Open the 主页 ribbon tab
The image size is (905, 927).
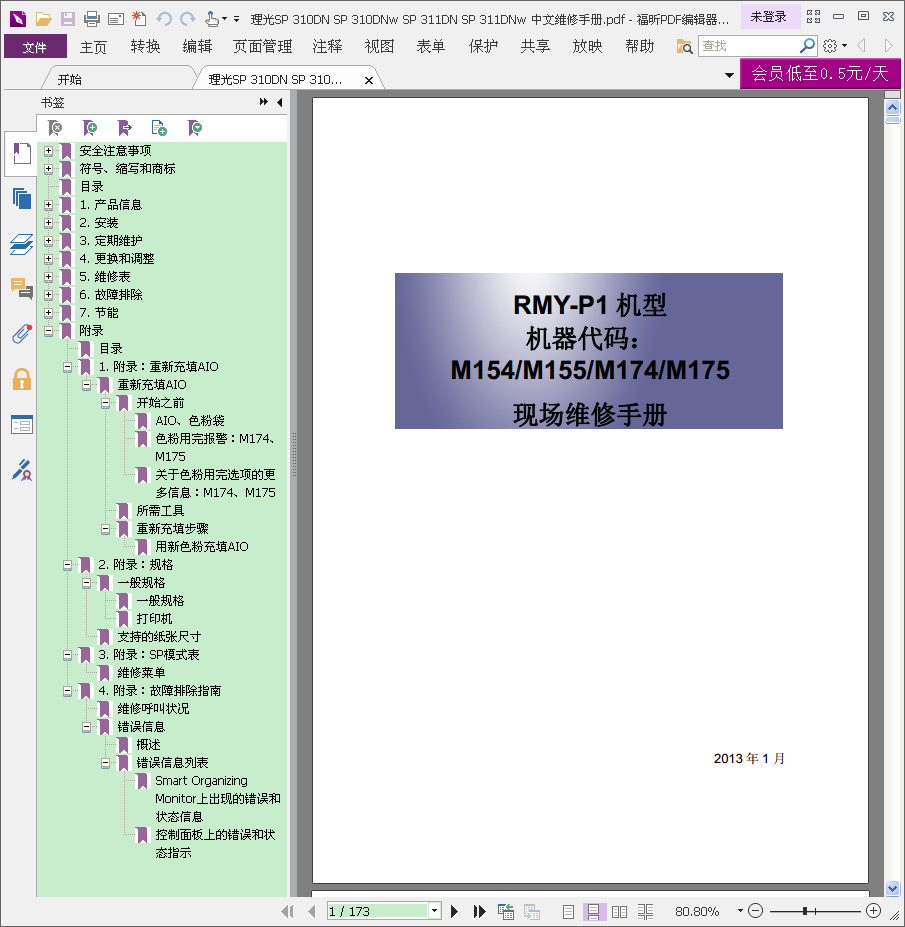point(93,47)
